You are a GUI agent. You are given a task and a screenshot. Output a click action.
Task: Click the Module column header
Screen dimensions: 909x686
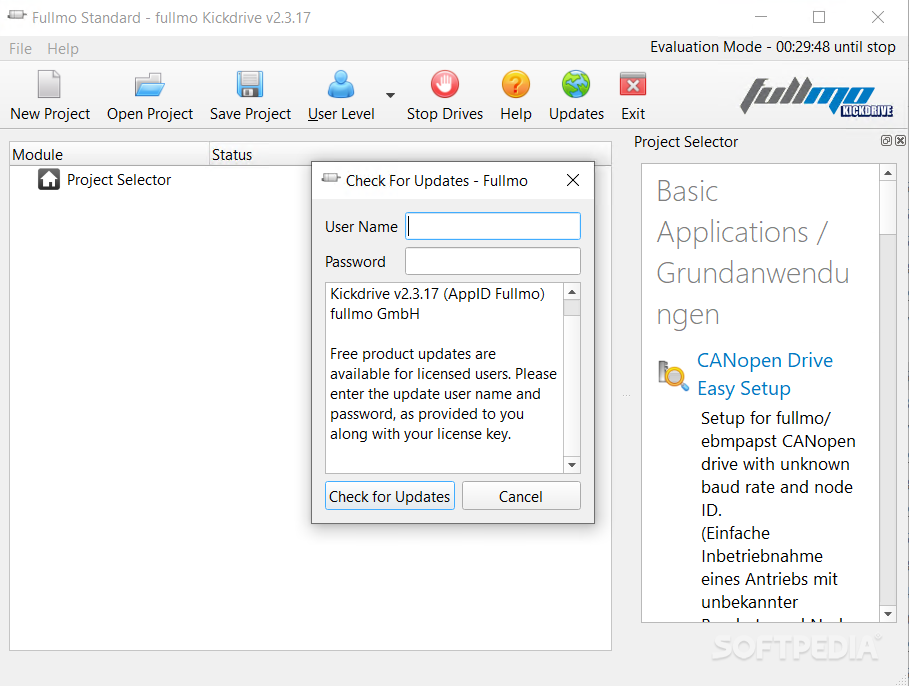pos(110,155)
